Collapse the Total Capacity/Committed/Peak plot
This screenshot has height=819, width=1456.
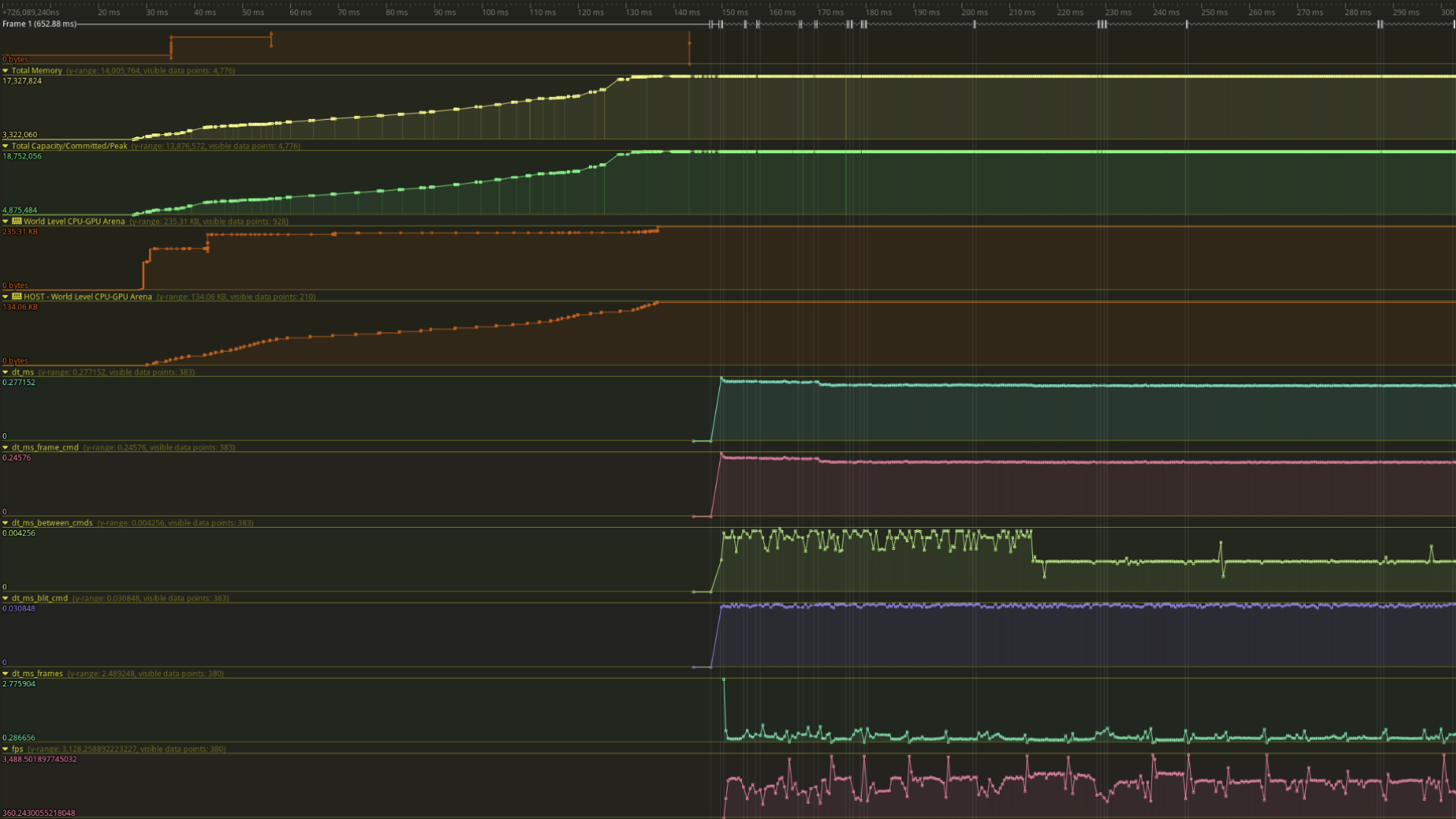[5, 146]
